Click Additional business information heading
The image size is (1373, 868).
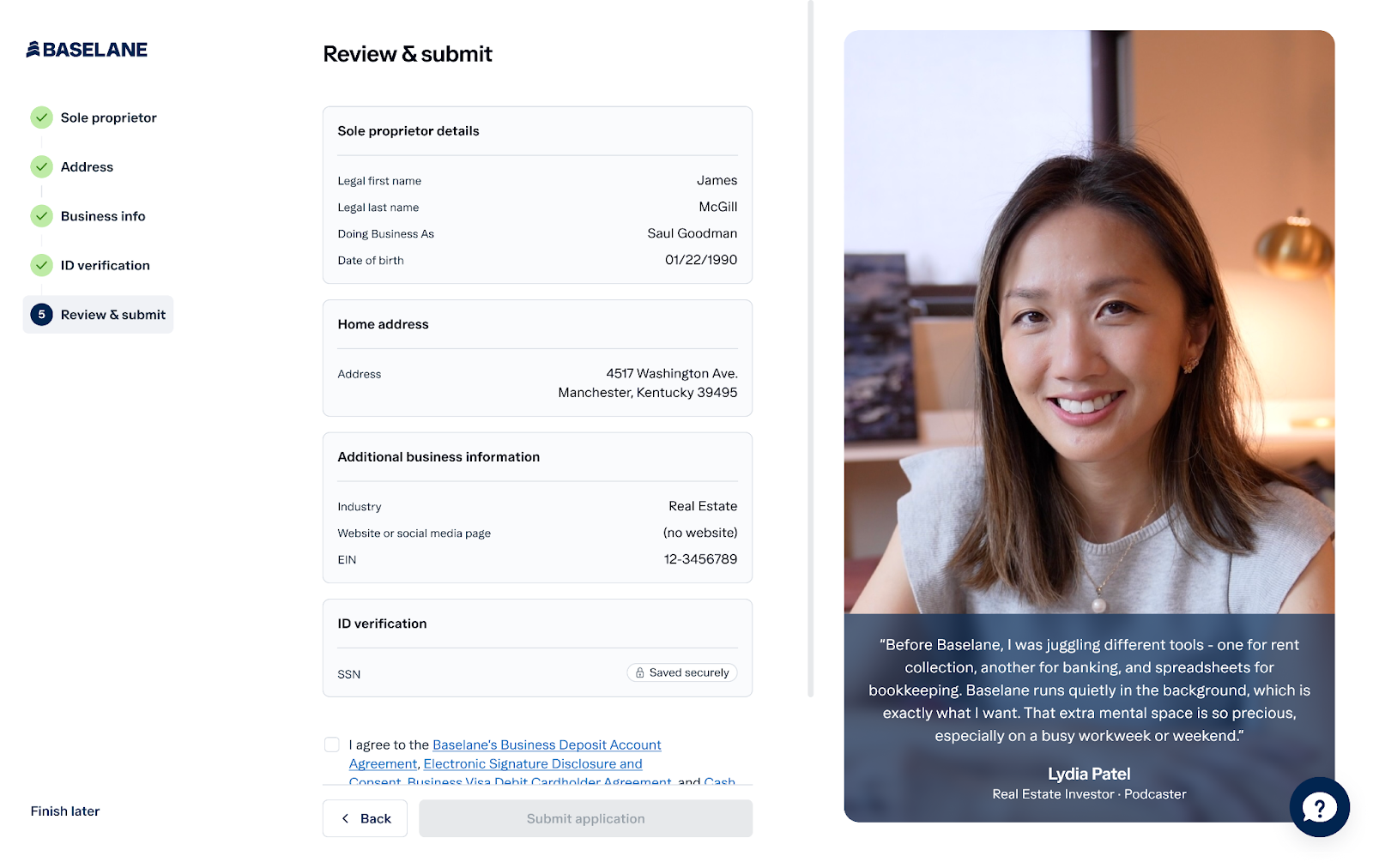439,457
